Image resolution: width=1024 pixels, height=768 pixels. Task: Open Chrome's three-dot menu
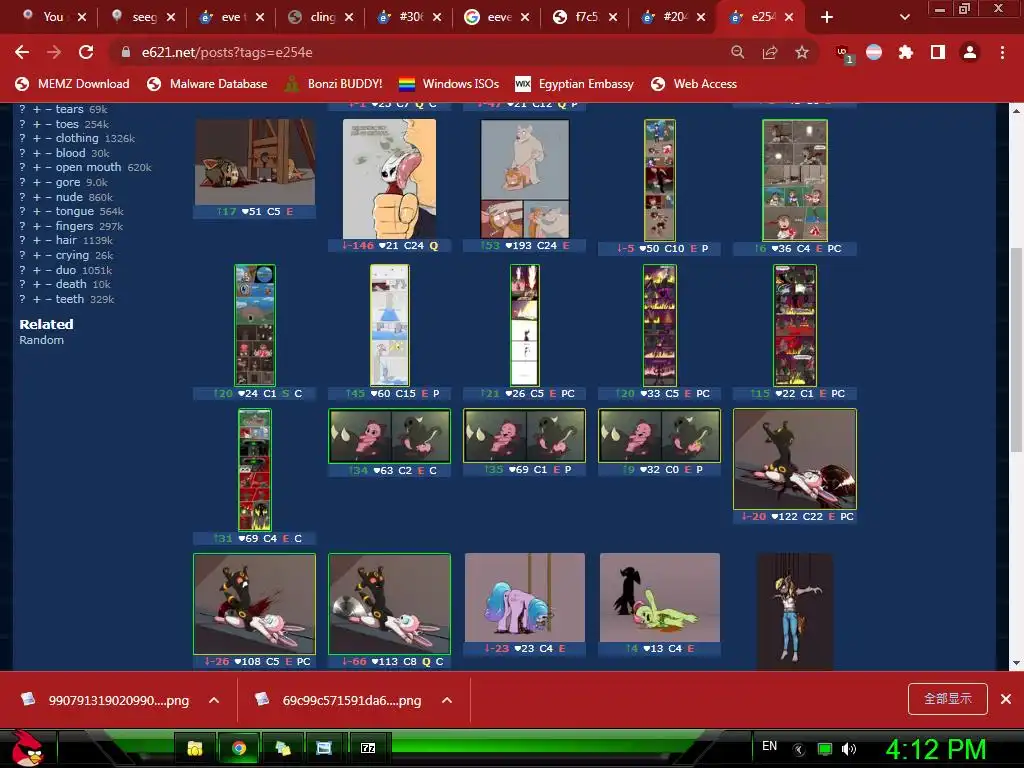click(1002, 52)
